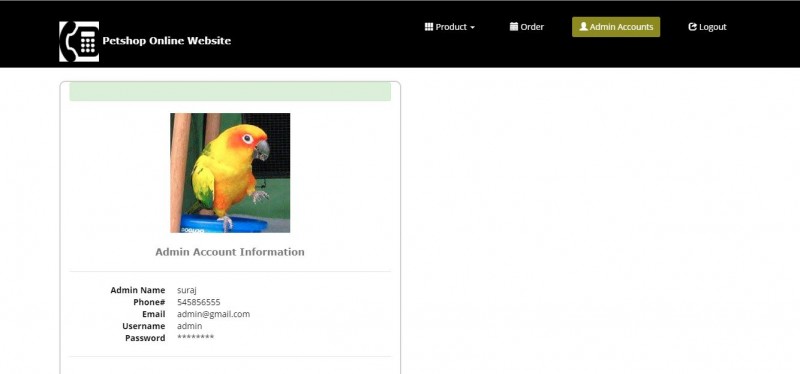Select email admin@gmail.com
The height and width of the screenshot is (374, 800).
(x=213, y=314)
